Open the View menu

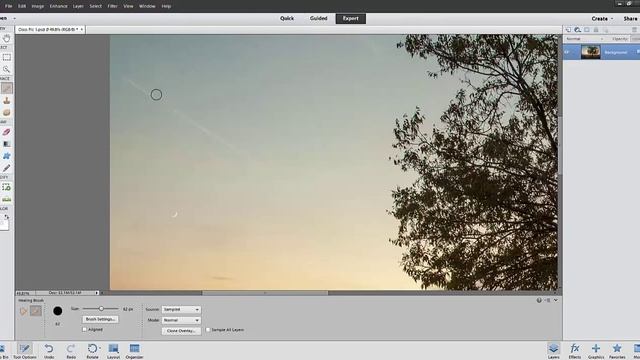click(x=128, y=6)
